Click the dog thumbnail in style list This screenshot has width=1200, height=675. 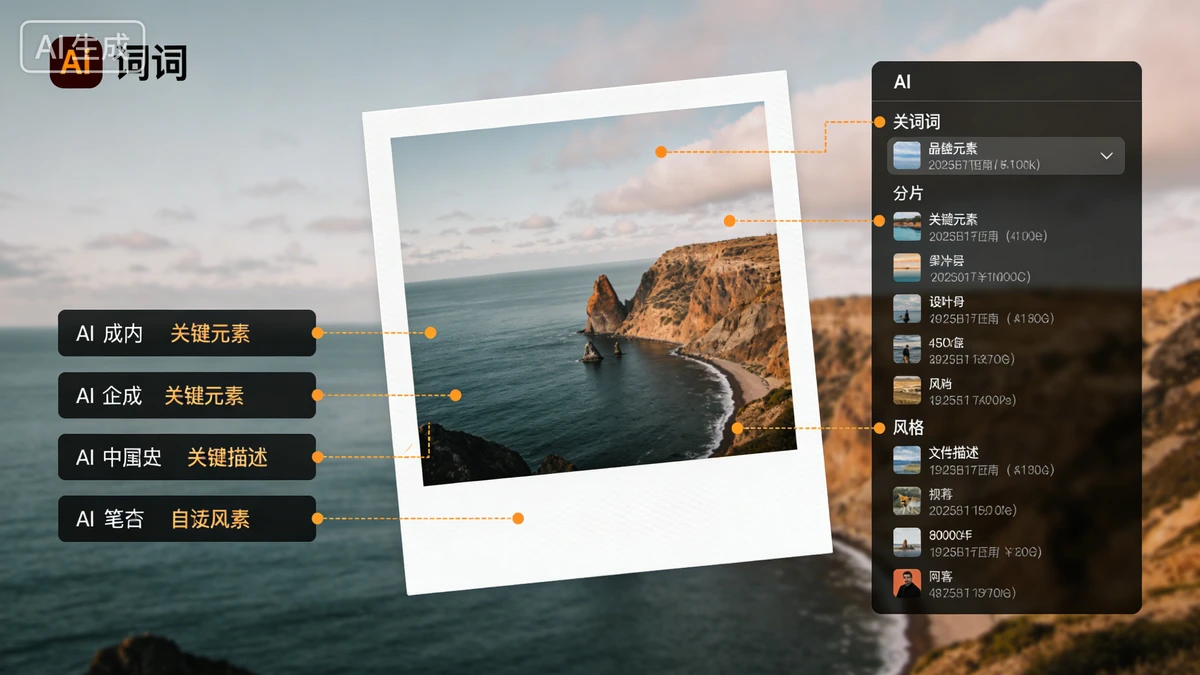907,501
